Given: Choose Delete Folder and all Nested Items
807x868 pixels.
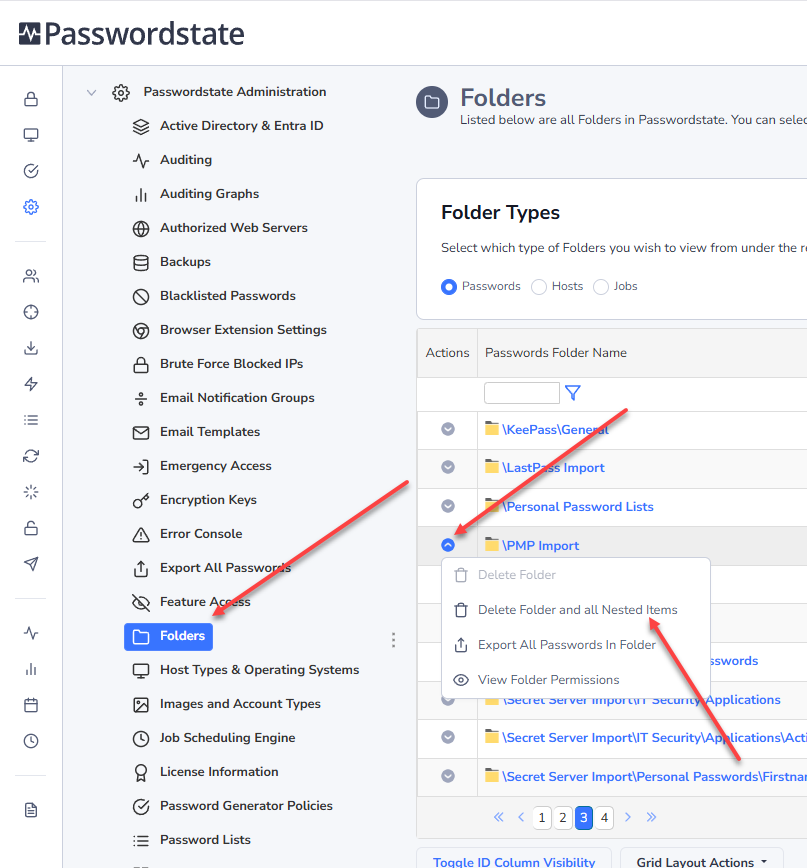Looking at the screenshot, I should [576, 609].
